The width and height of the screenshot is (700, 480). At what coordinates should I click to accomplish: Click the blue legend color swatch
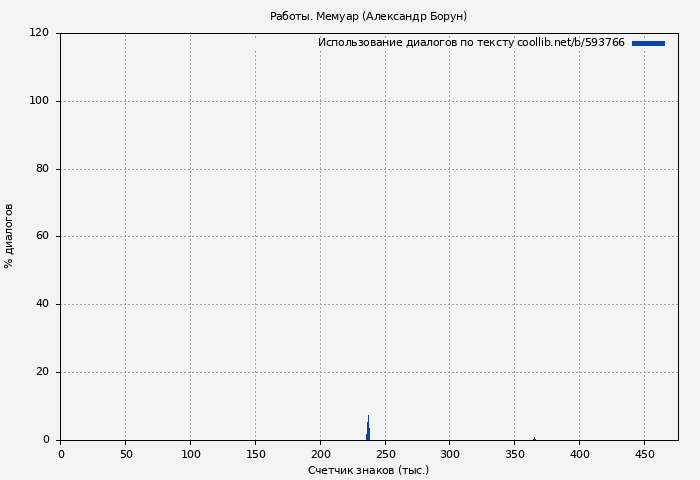[x=648, y=43]
